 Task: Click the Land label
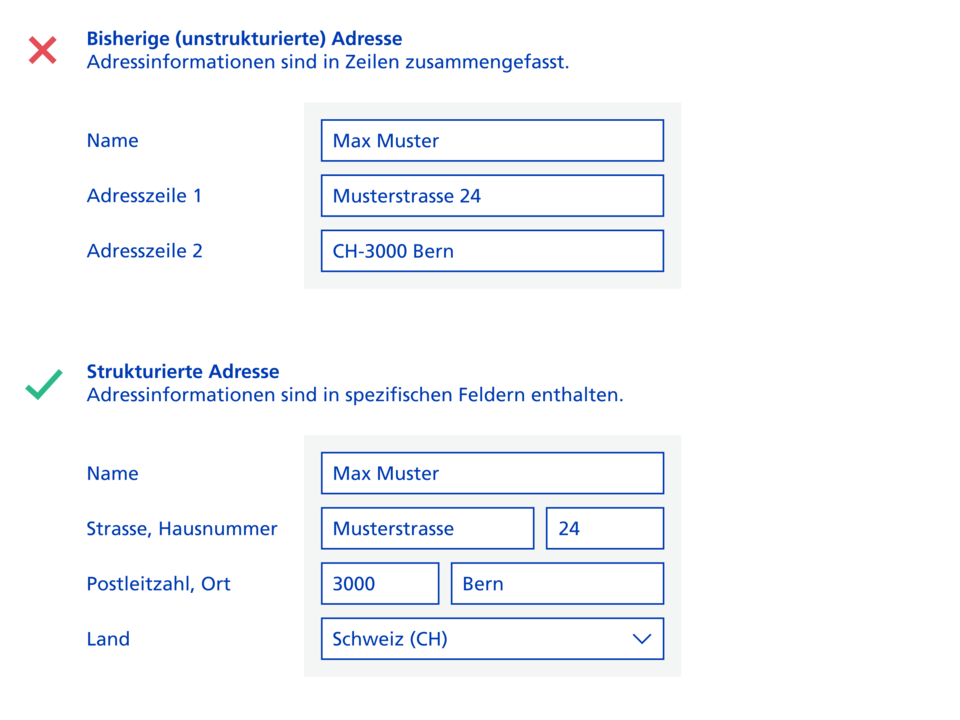(108, 639)
